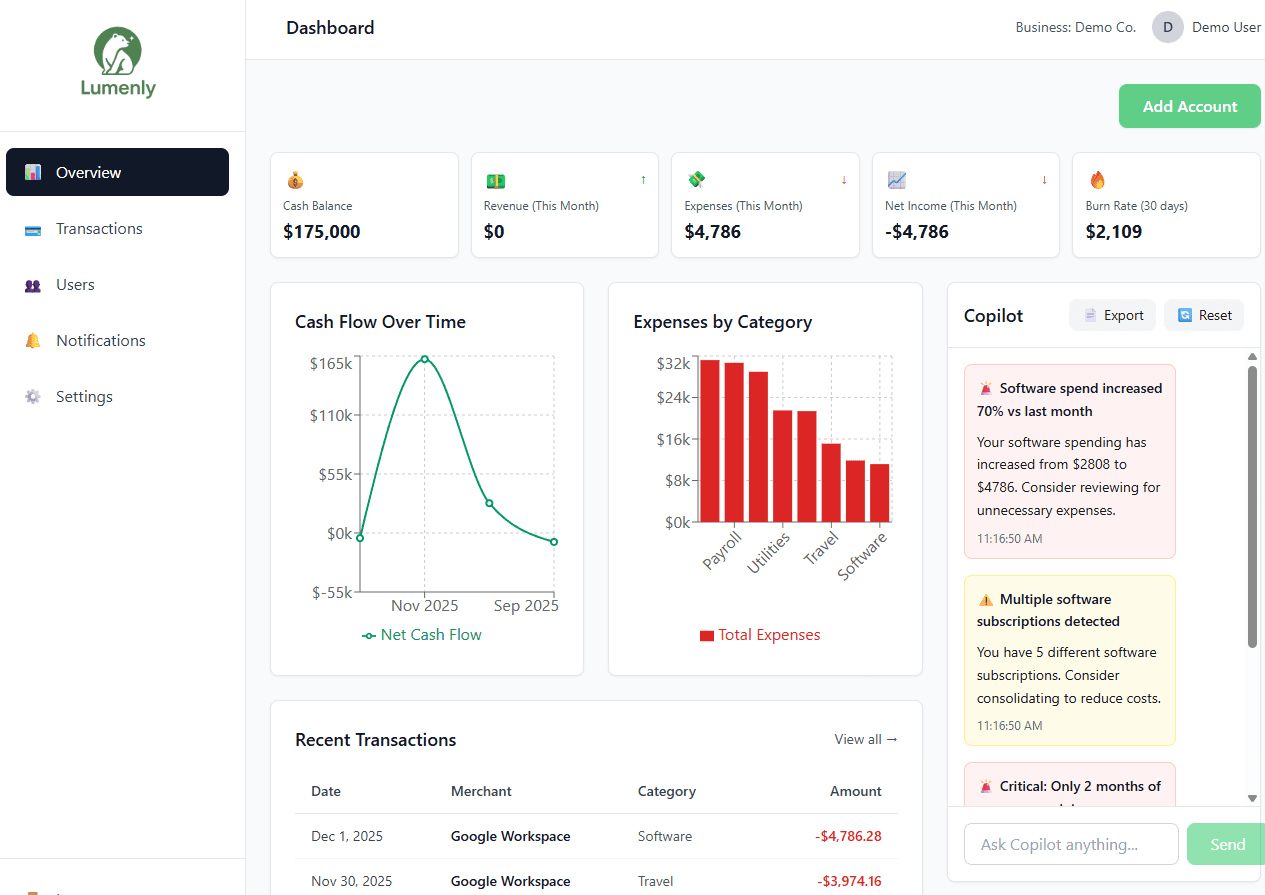Click the Burn Rate flame icon

pos(1097,179)
